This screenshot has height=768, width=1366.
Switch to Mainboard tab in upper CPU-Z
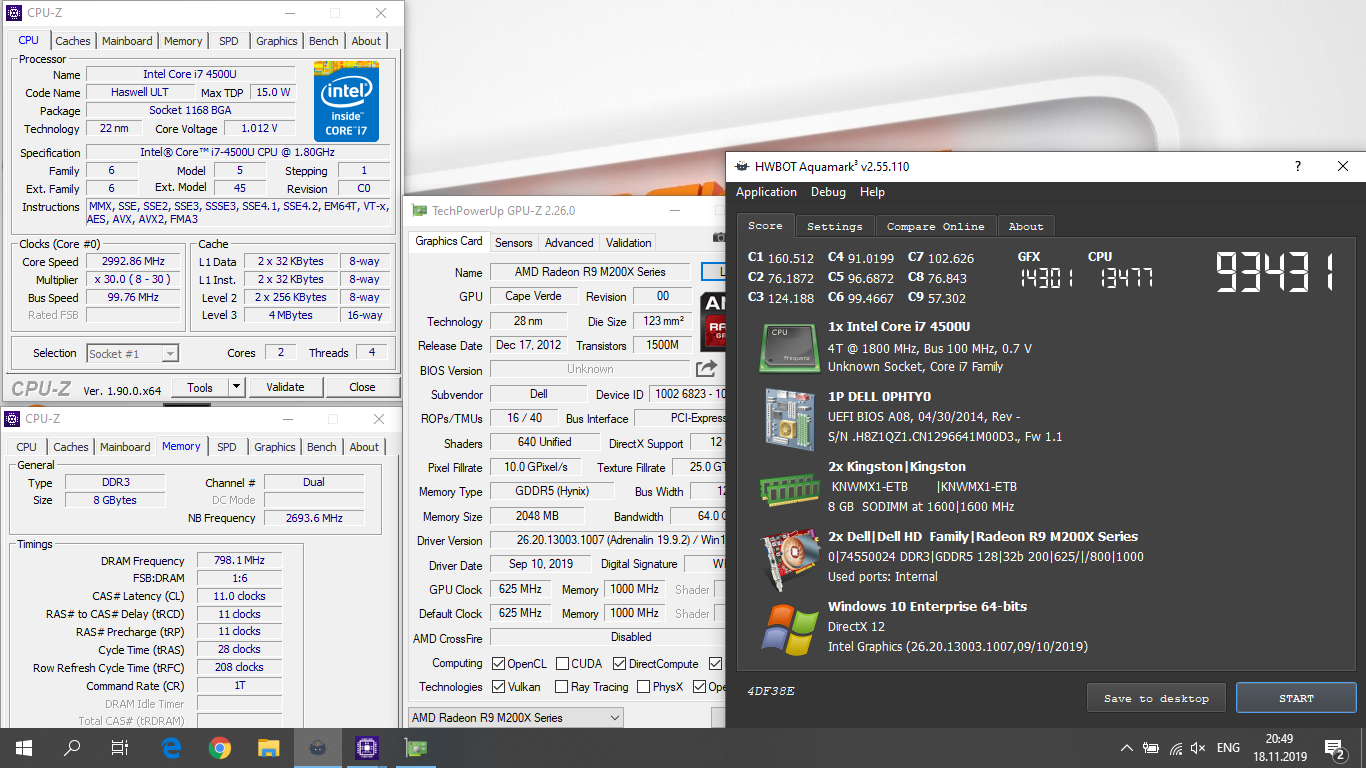[x=127, y=41]
